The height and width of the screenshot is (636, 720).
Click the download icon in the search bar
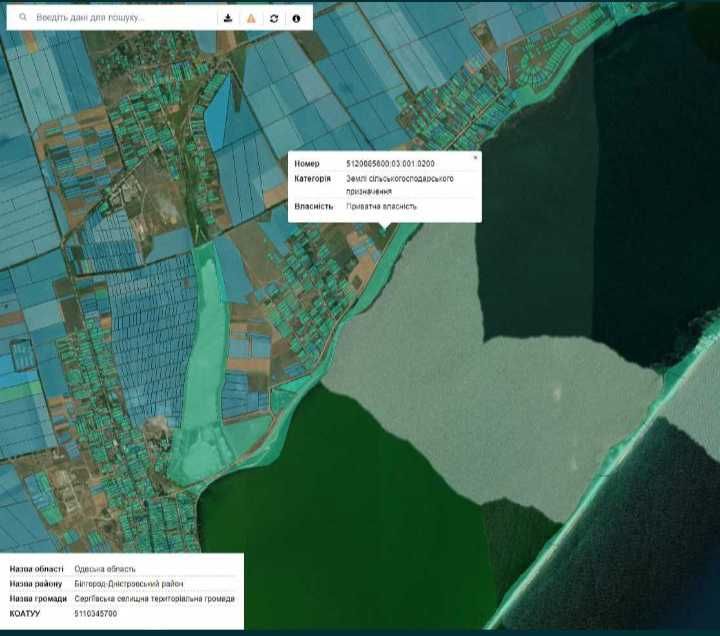tap(228, 18)
